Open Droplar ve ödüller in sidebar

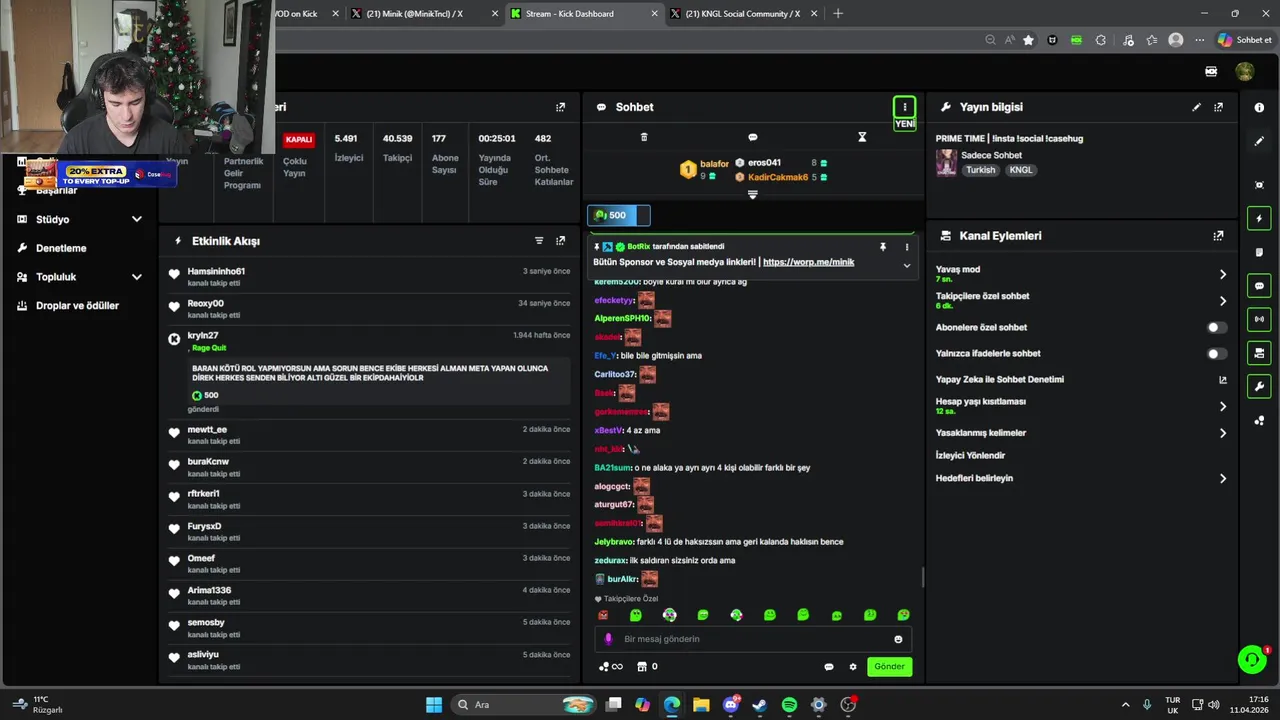coord(77,306)
